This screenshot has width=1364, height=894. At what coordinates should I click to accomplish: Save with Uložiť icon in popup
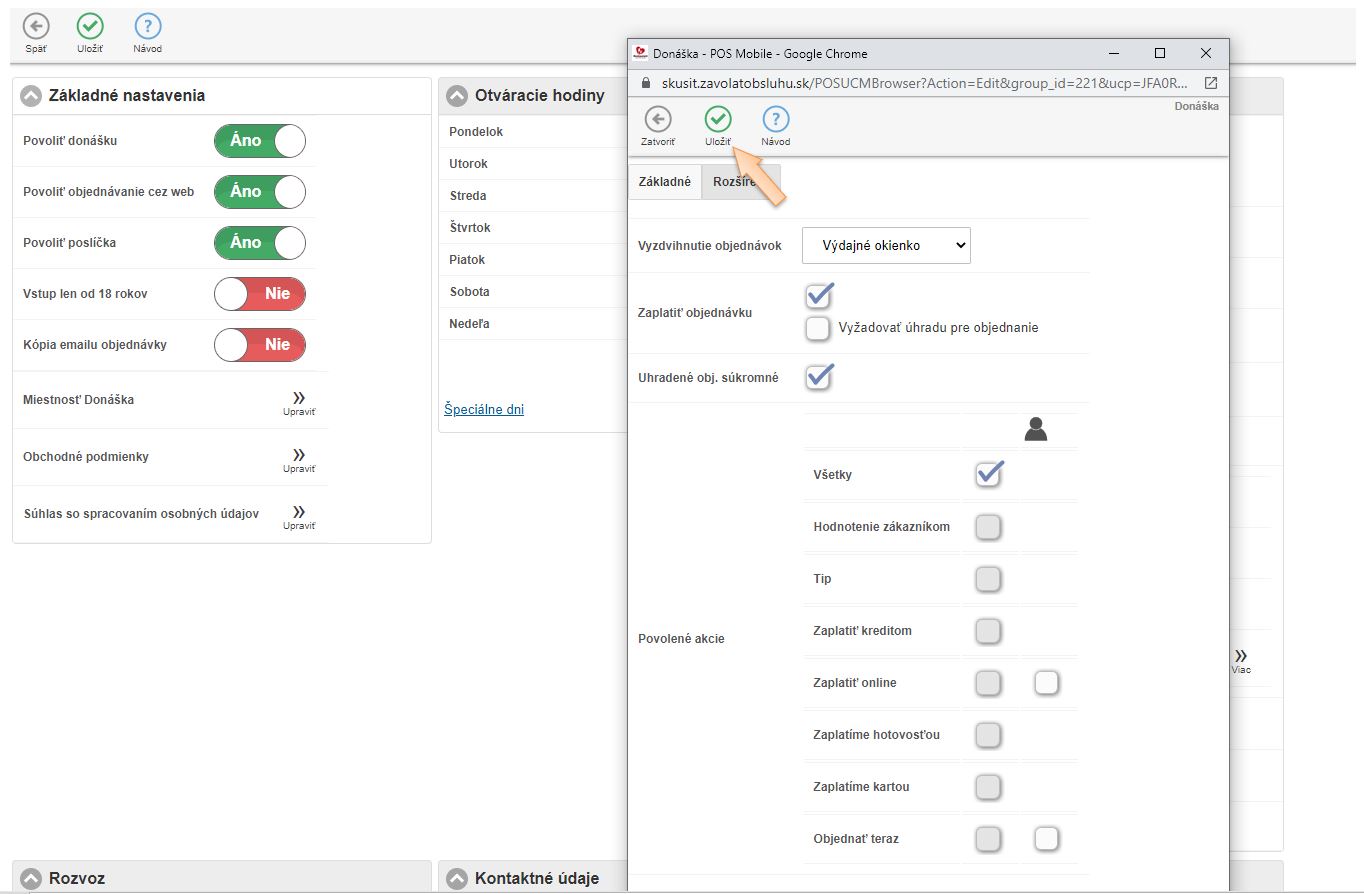[718, 120]
